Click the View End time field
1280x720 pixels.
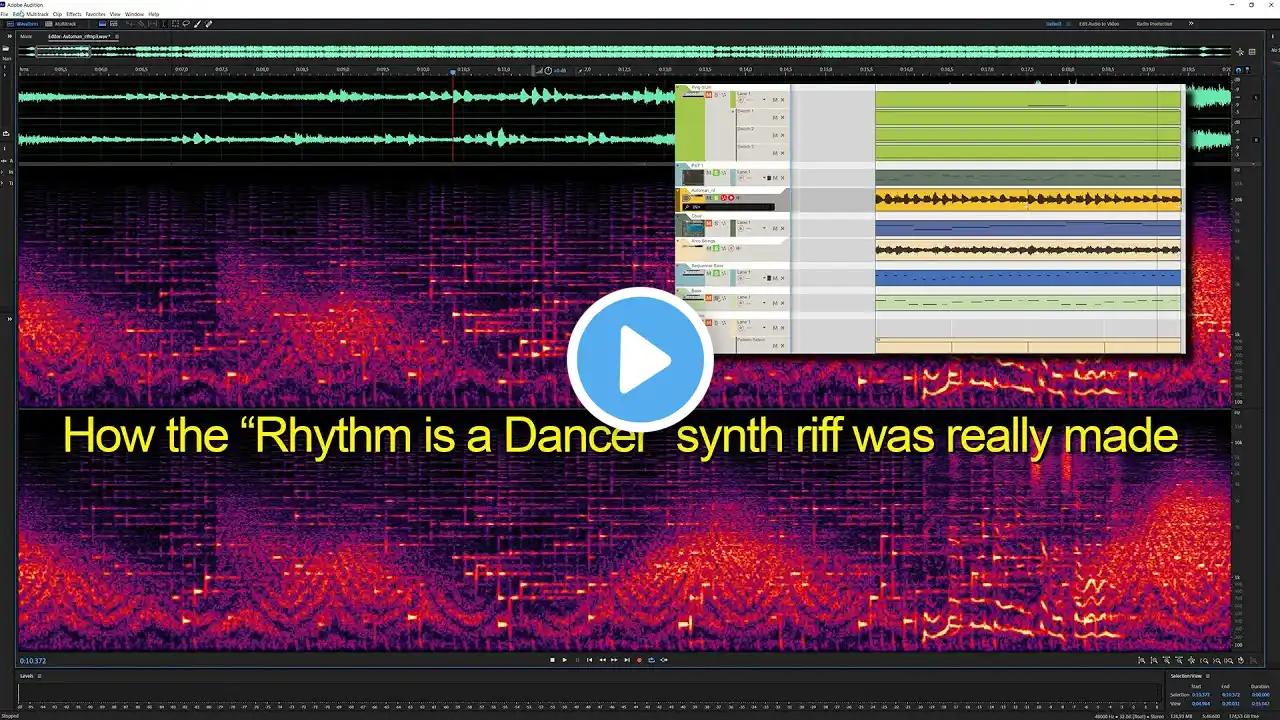(1231, 704)
